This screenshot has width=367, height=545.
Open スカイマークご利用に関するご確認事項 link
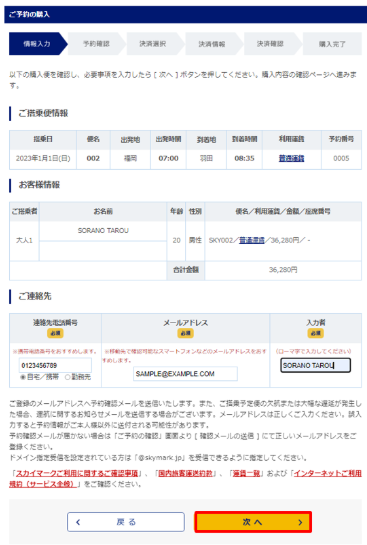point(76,473)
